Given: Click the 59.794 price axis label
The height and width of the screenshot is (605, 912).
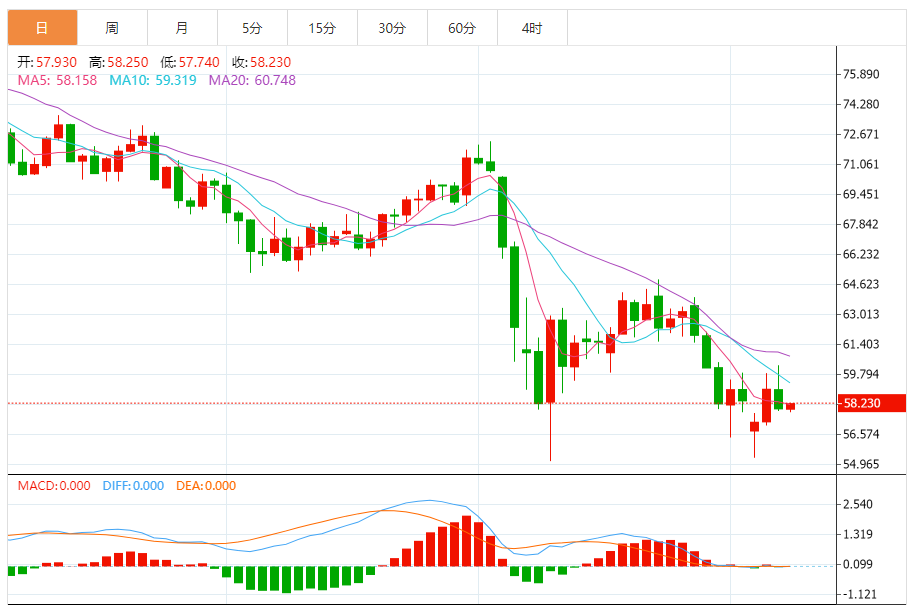Looking at the screenshot, I should [x=861, y=374].
